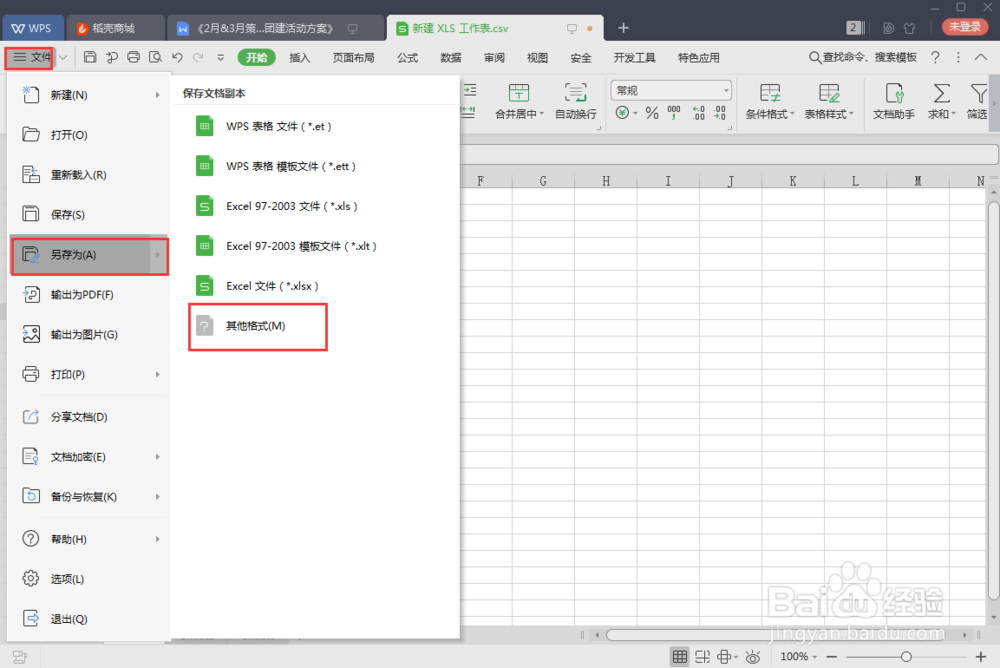Click the help question mark icon
This screenshot has width=1000, height=668.
pyautogui.click(x=935, y=57)
